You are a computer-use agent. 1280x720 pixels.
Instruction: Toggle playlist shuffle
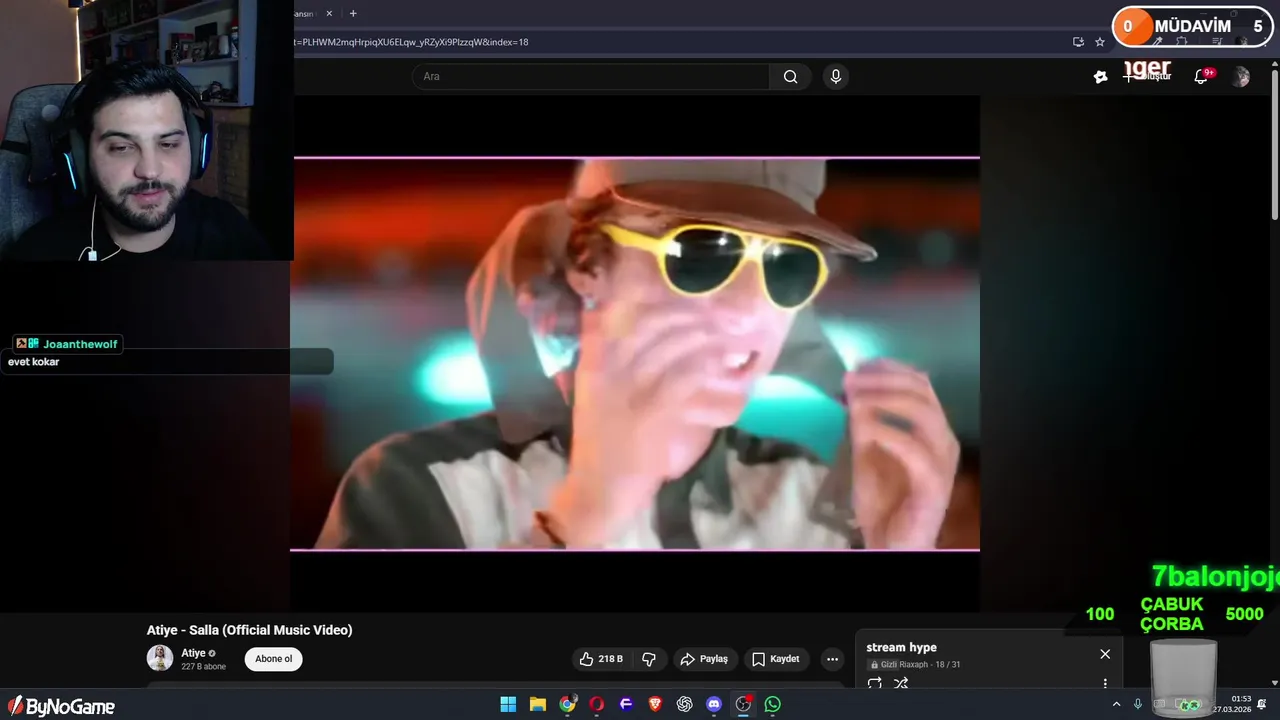[x=901, y=683]
